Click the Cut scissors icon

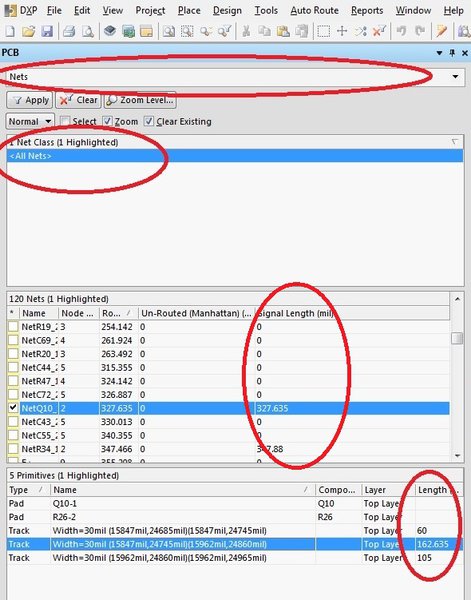246,31
